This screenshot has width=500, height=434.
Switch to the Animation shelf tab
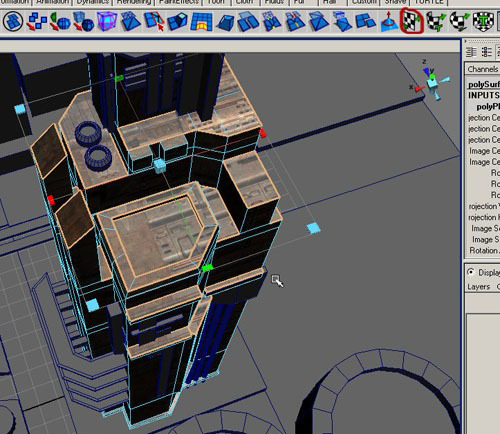click(x=54, y=2)
